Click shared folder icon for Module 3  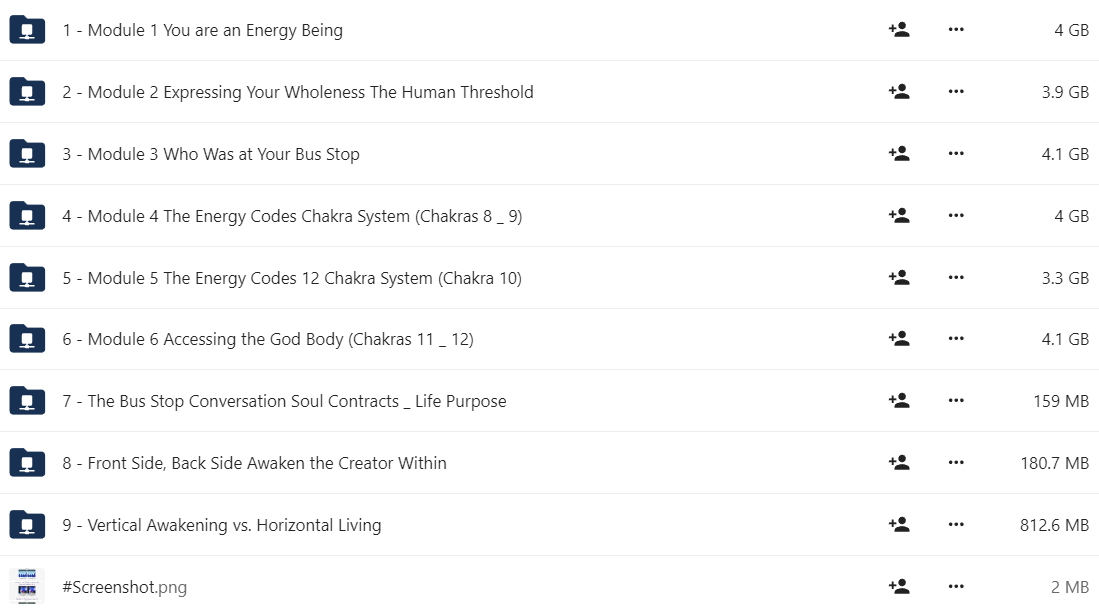[x=27, y=154]
